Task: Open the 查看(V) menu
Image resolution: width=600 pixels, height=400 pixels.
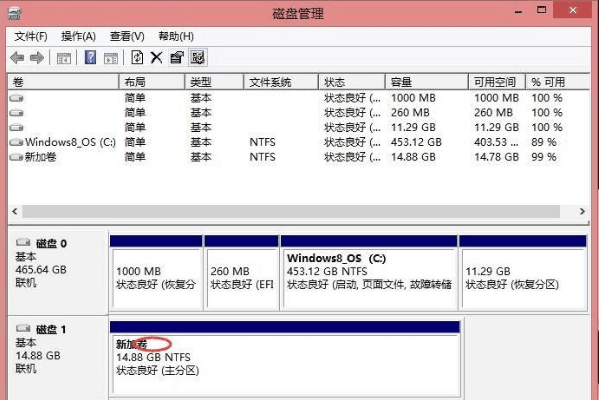Action: pyautogui.click(x=127, y=36)
